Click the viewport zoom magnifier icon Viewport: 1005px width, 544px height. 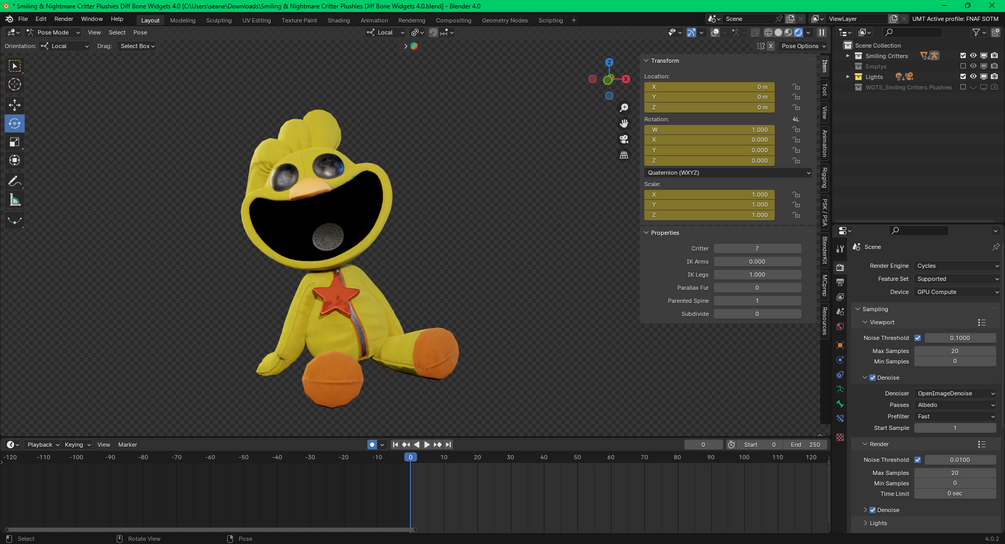pos(624,108)
